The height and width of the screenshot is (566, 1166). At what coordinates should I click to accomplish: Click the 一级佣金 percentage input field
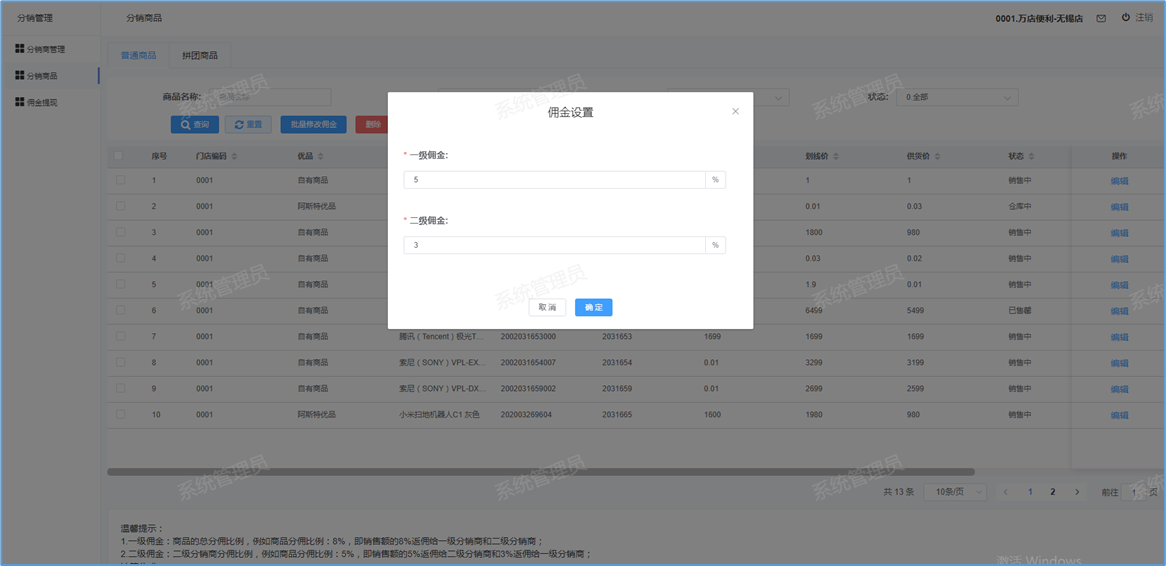pos(554,180)
